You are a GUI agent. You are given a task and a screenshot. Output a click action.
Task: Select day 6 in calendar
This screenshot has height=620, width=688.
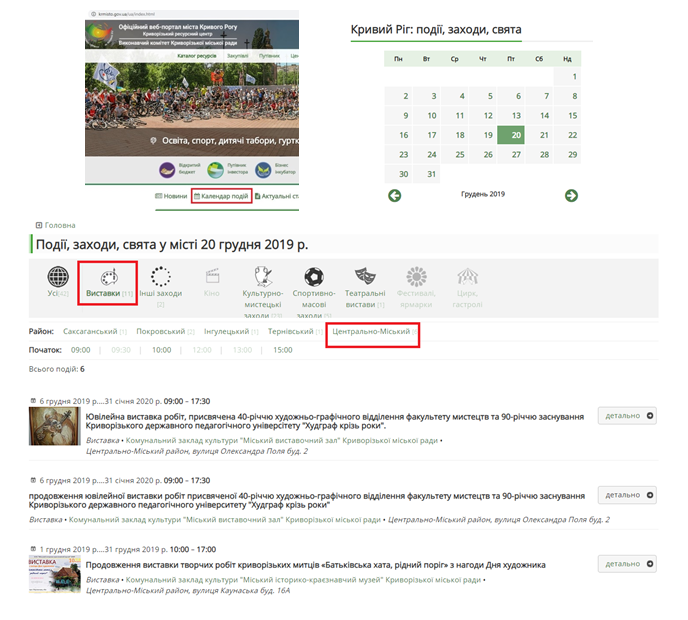click(x=511, y=96)
